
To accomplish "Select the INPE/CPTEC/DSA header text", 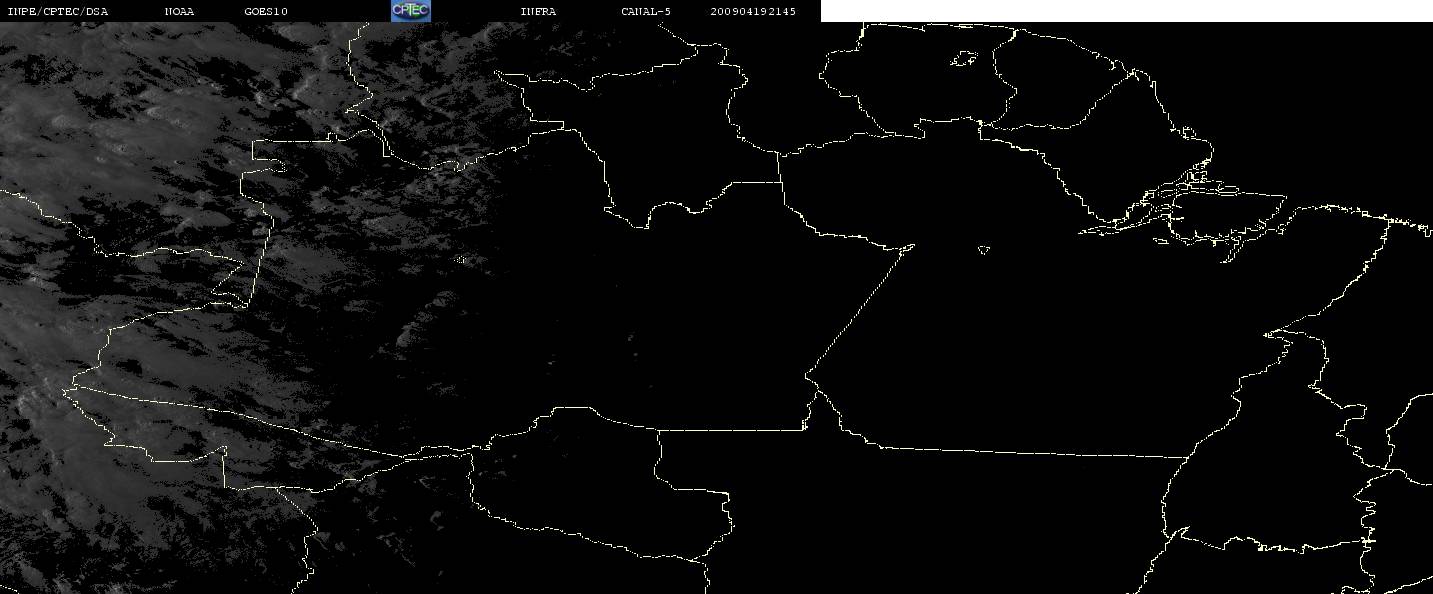I will click(57, 11).
